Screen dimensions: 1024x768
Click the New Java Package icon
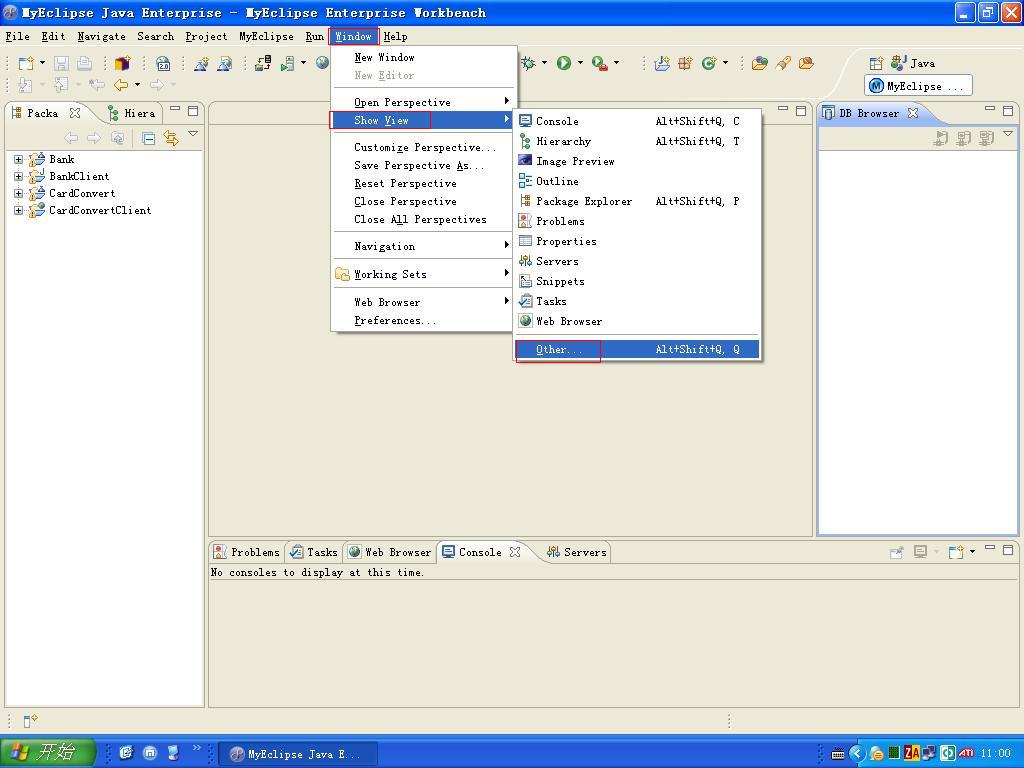coord(684,63)
